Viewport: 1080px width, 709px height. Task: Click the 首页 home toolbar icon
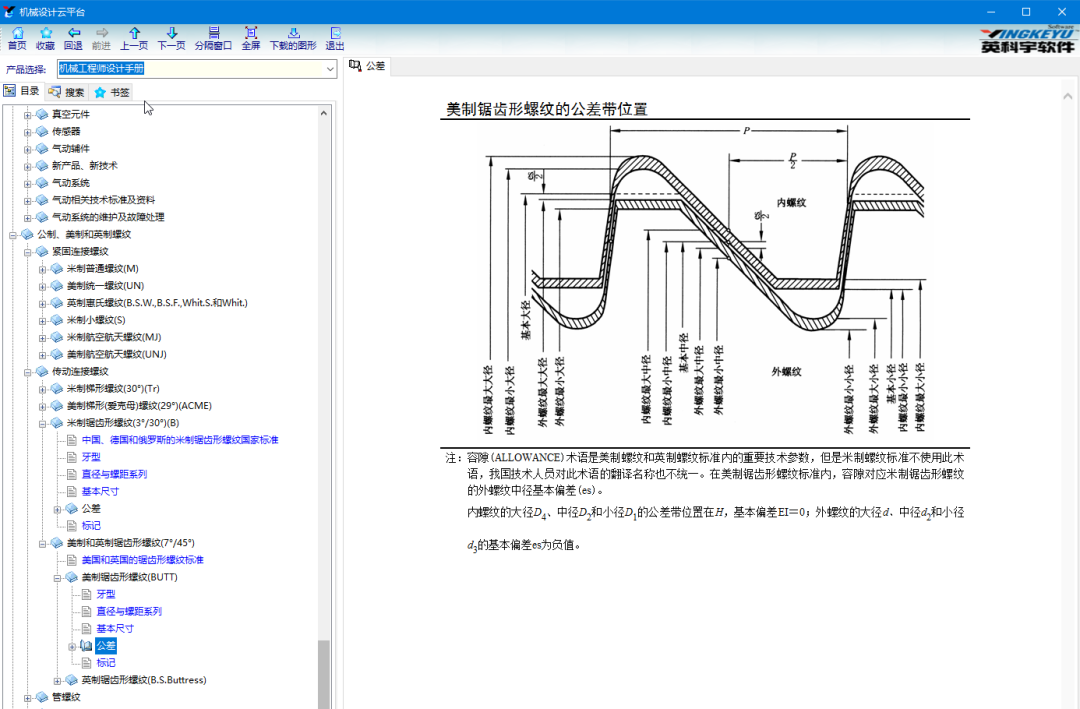tap(17, 38)
